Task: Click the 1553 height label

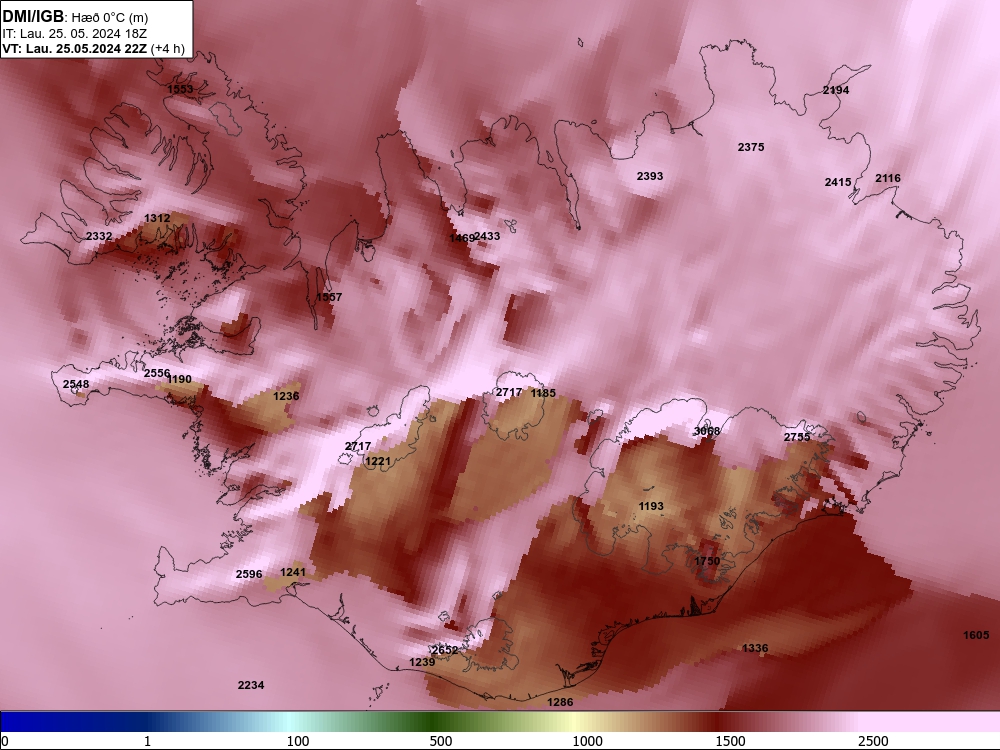Action: click(180, 89)
